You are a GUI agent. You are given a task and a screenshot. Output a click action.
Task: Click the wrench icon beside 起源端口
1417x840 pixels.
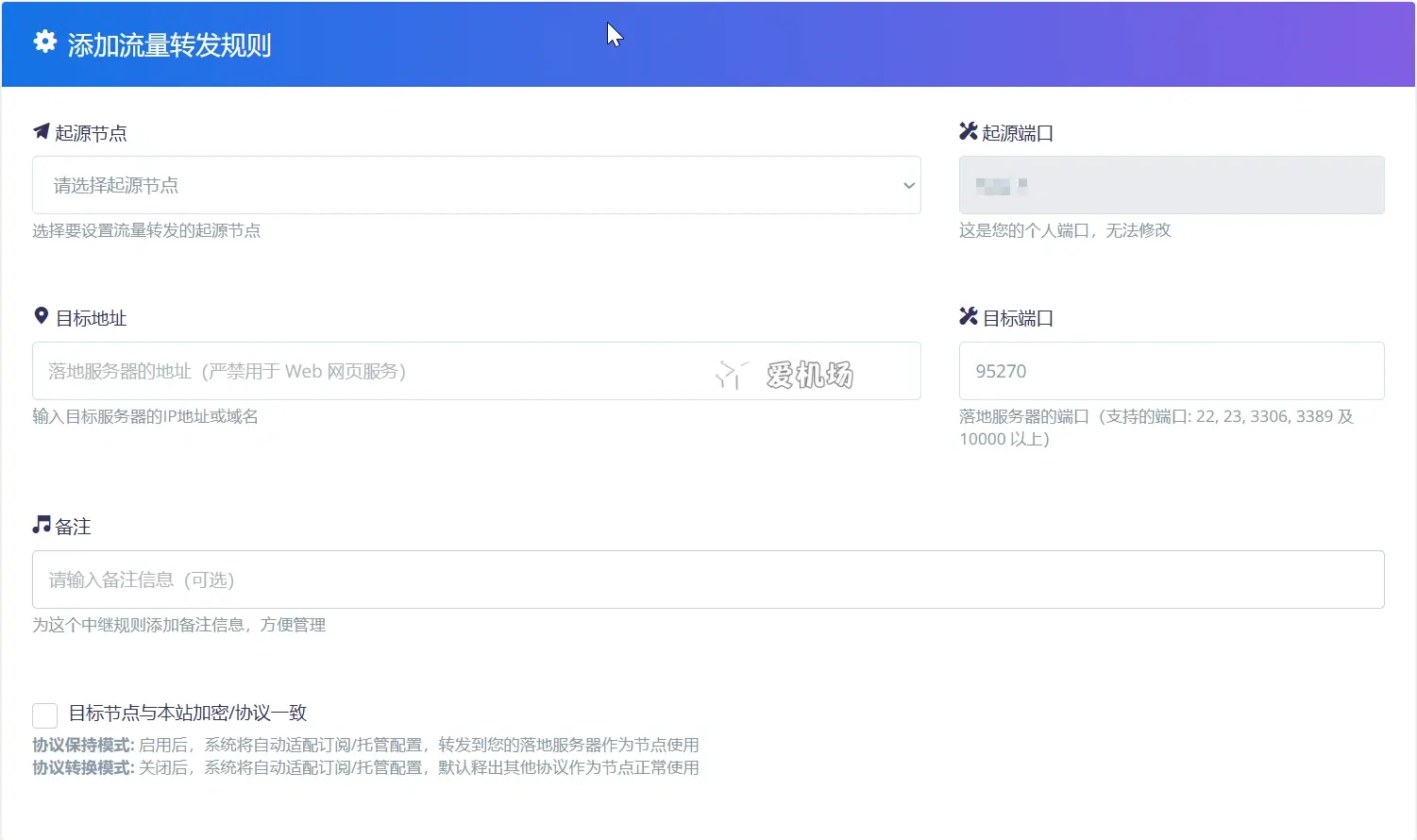click(x=968, y=131)
